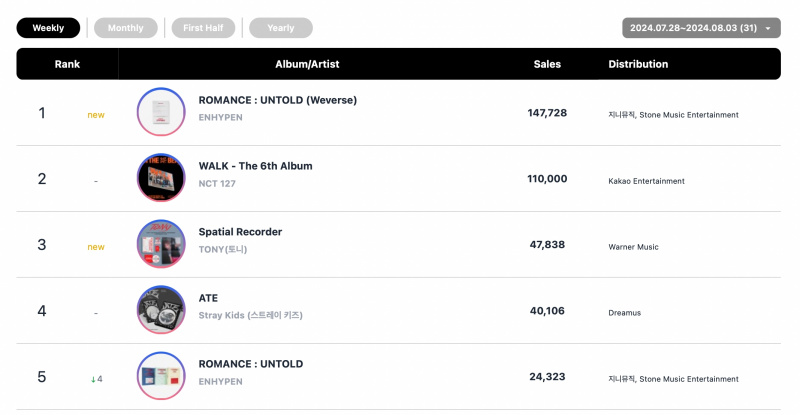Click the dropdown arrow beside the date range
The width and height of the screenshot is (800, 415).
(x=768, y=29)
